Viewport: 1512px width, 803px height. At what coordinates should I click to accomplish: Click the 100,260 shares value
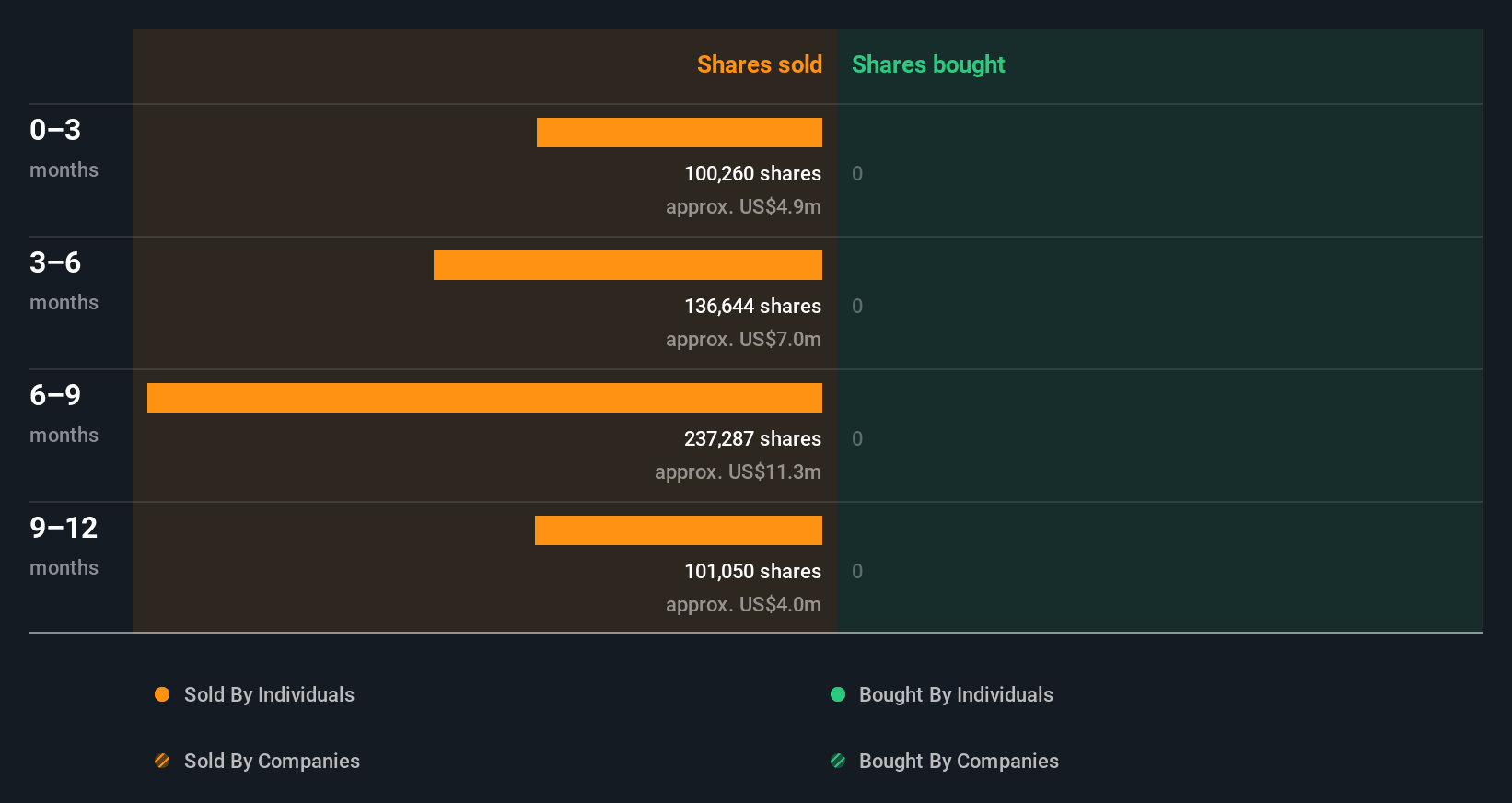(752, 173)
